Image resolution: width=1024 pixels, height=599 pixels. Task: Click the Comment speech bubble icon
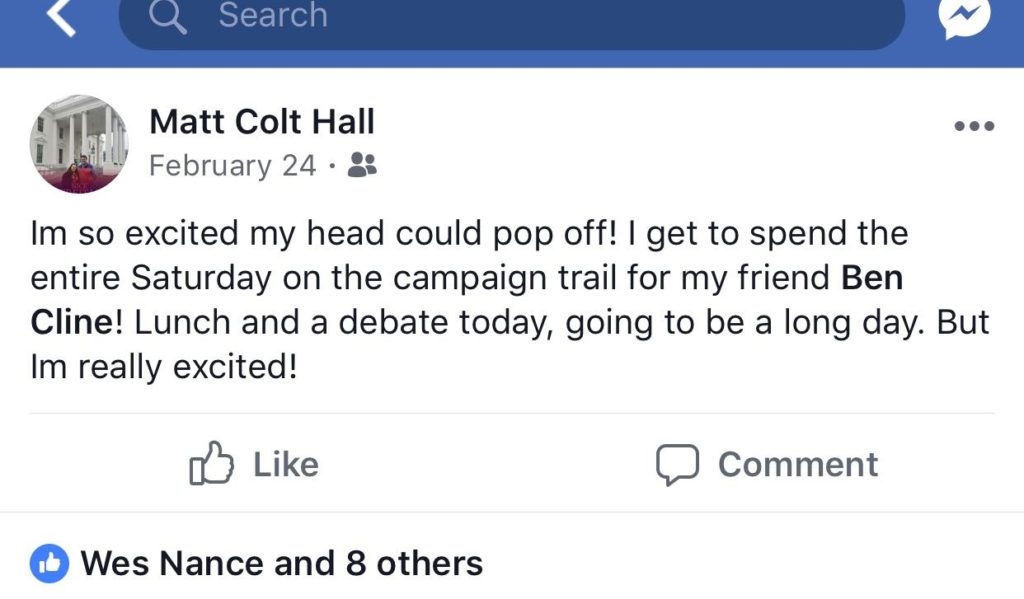(676, 465)
